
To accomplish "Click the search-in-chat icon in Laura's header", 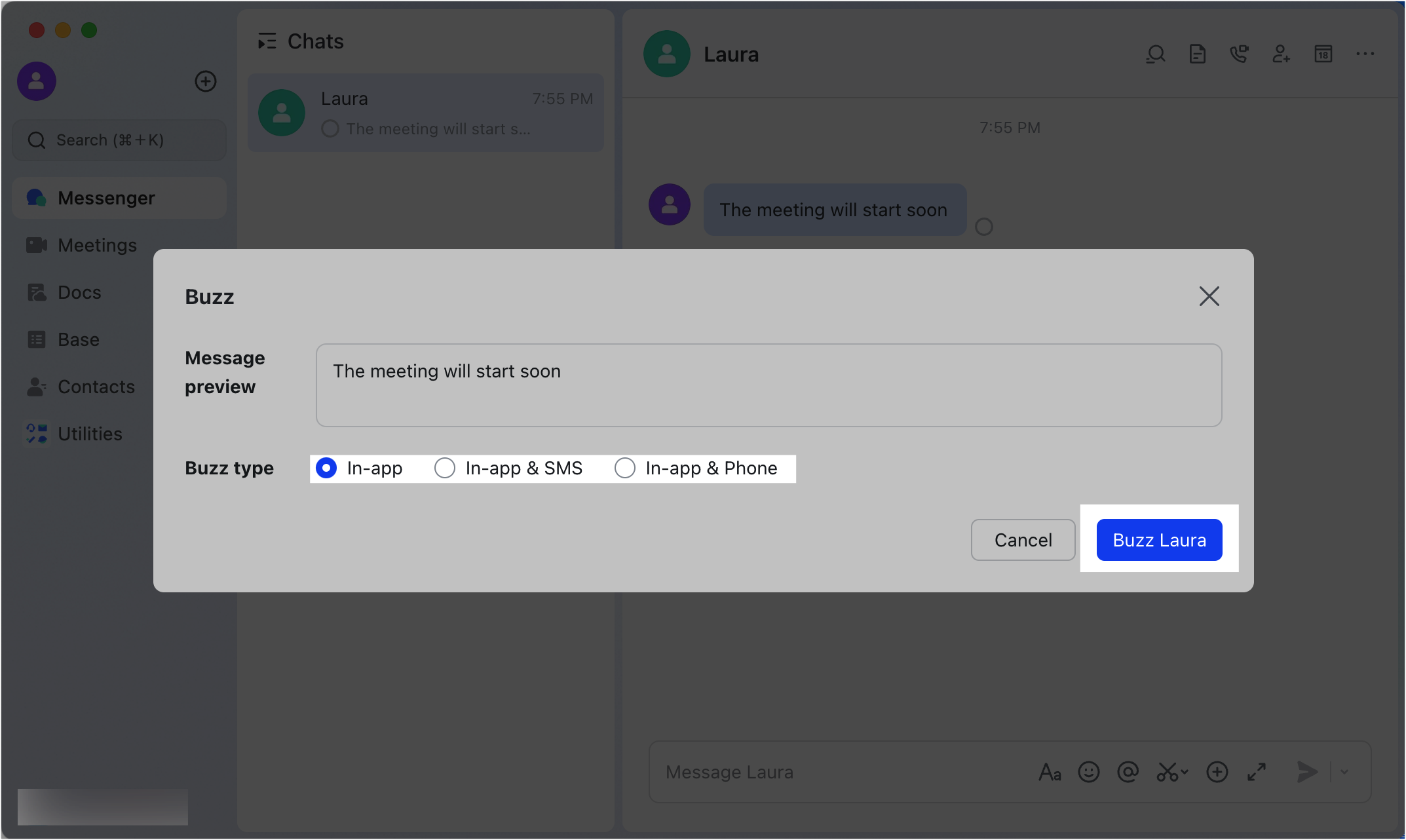I will tap(1156, 54).
